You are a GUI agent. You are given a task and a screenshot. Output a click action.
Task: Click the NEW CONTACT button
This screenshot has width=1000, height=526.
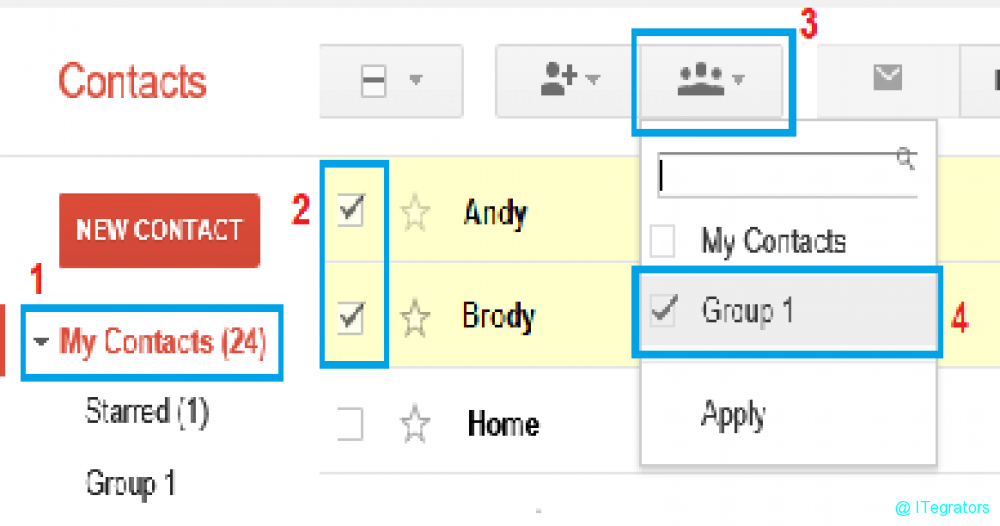coord(159,230)
